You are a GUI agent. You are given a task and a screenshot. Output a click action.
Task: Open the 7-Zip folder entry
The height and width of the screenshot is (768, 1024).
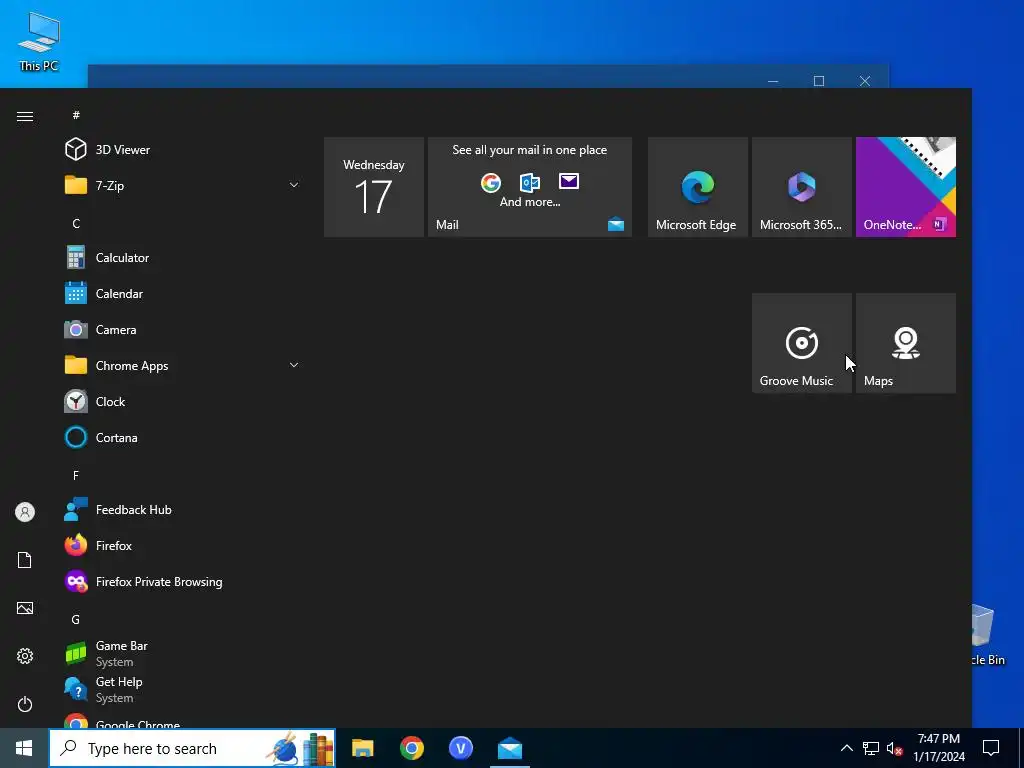tap(183, 185)
